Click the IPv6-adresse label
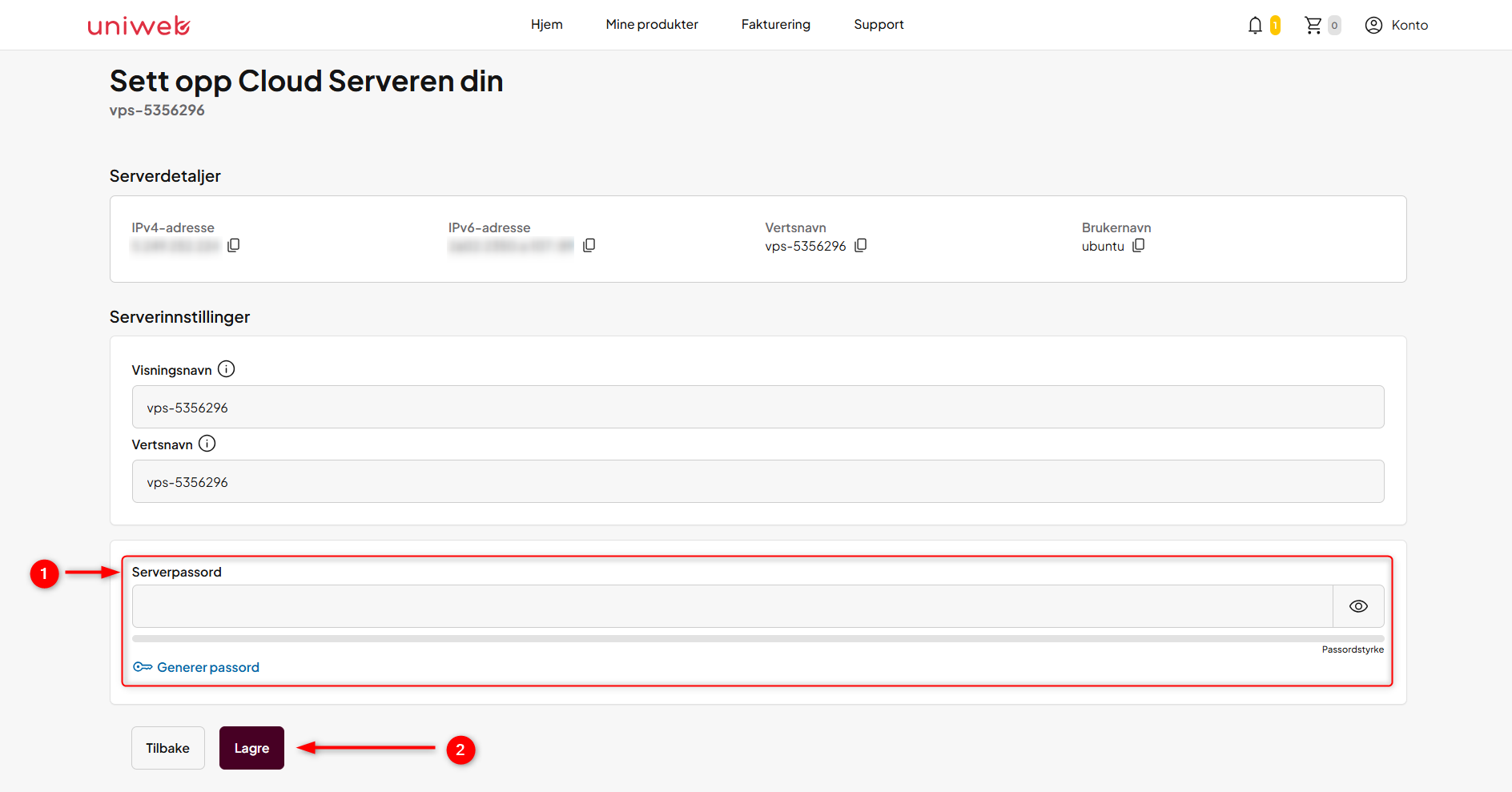 click(489, 227)
